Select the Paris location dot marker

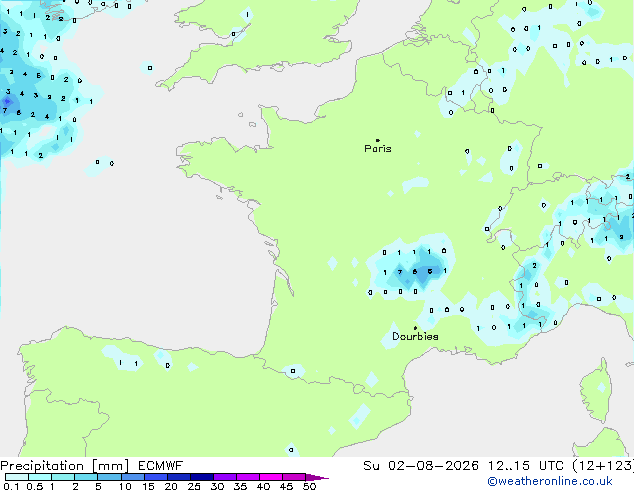click(x=378, y=140)
